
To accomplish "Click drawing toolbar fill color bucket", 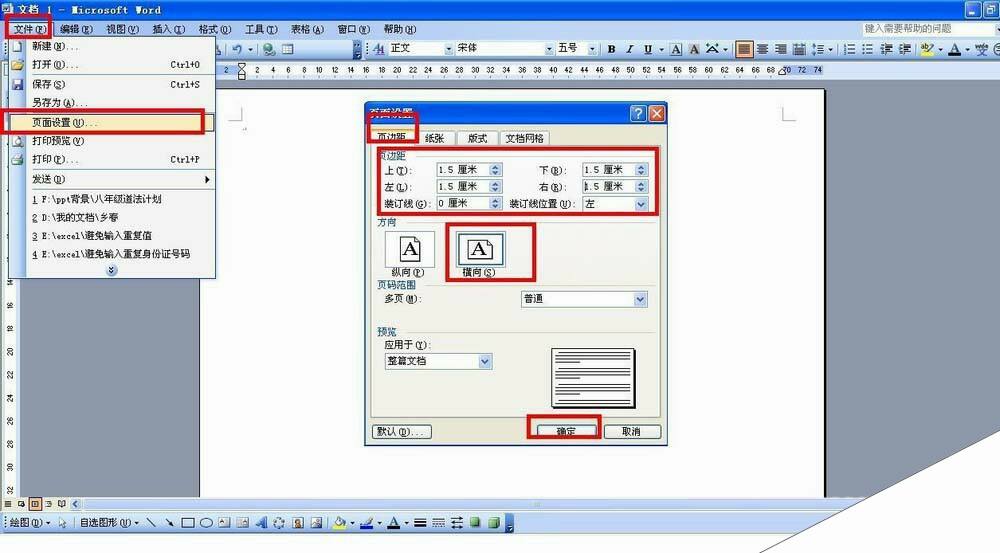I will pos(339,522).
